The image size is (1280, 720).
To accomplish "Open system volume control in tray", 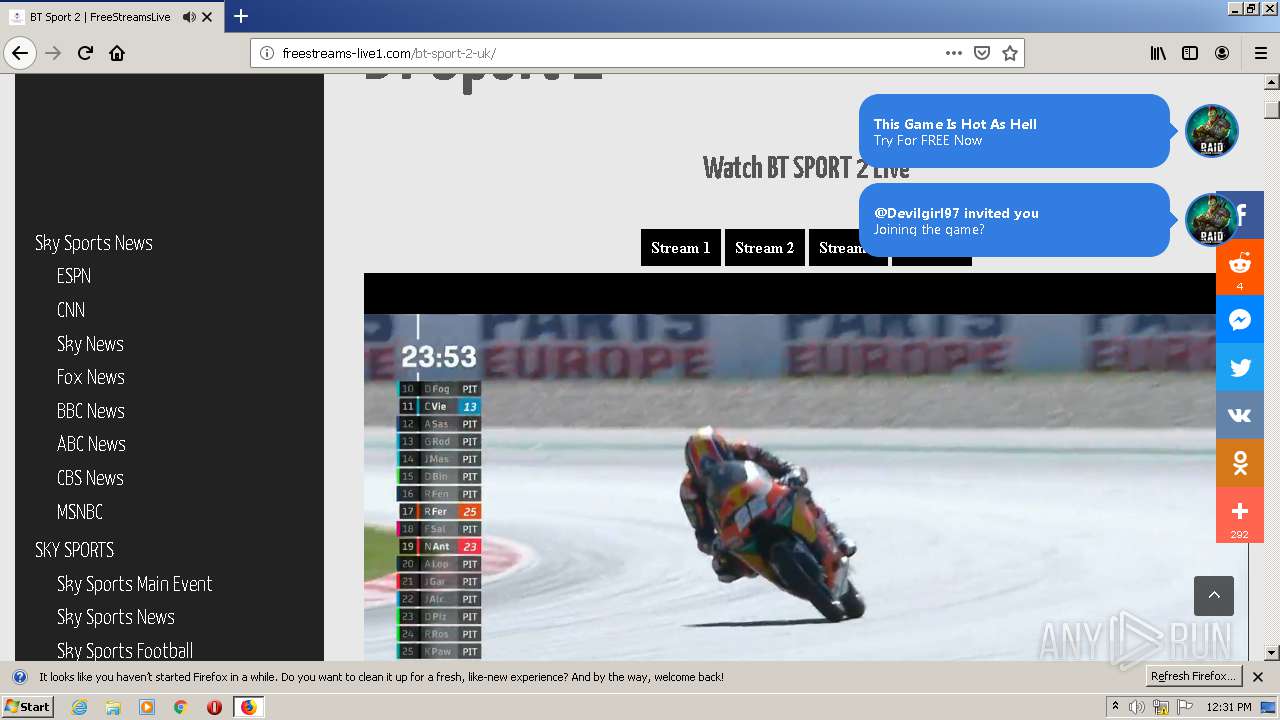I will [1137, 707].
